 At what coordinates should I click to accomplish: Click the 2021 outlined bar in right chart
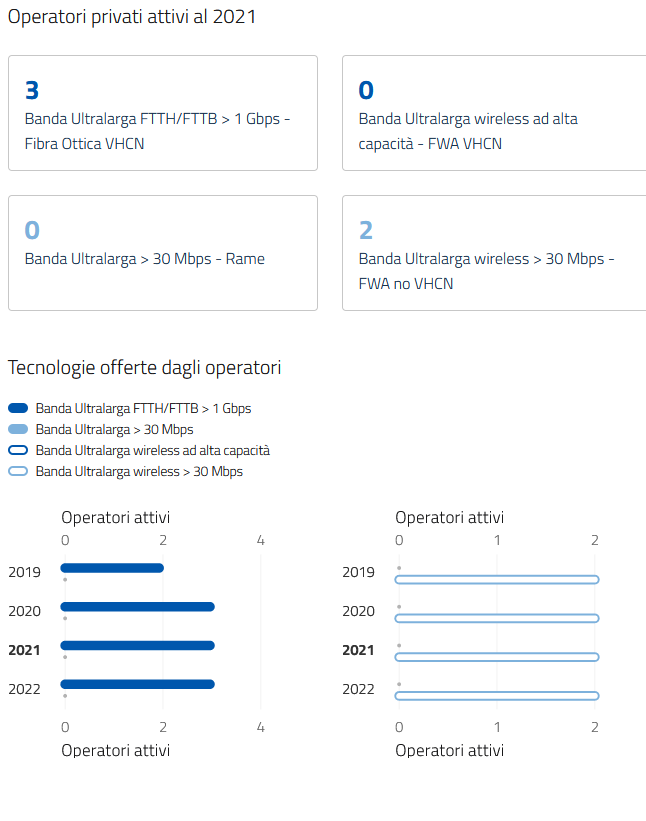tap(498, 657)
